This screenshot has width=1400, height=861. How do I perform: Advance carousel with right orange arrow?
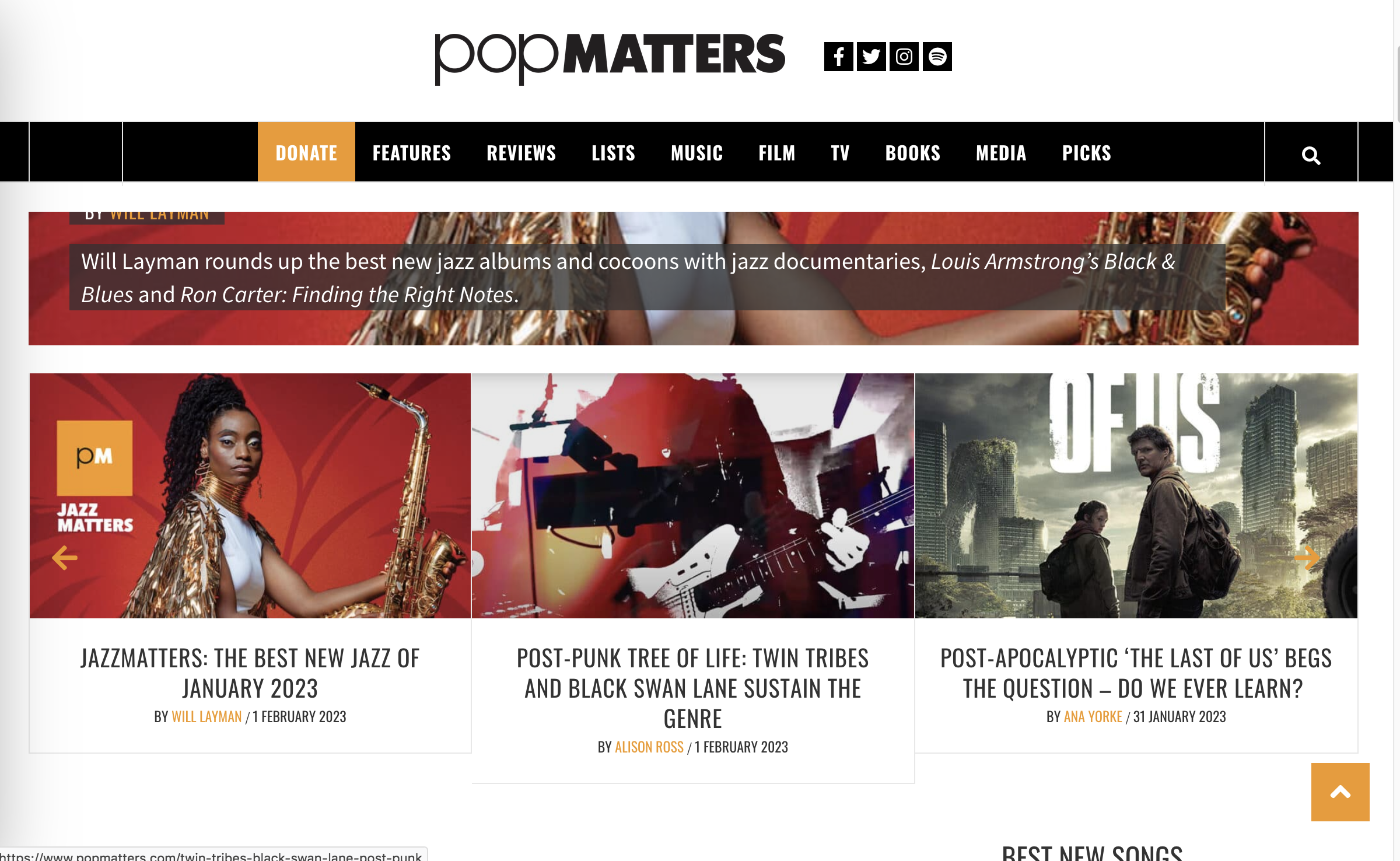coord(1307,558)
